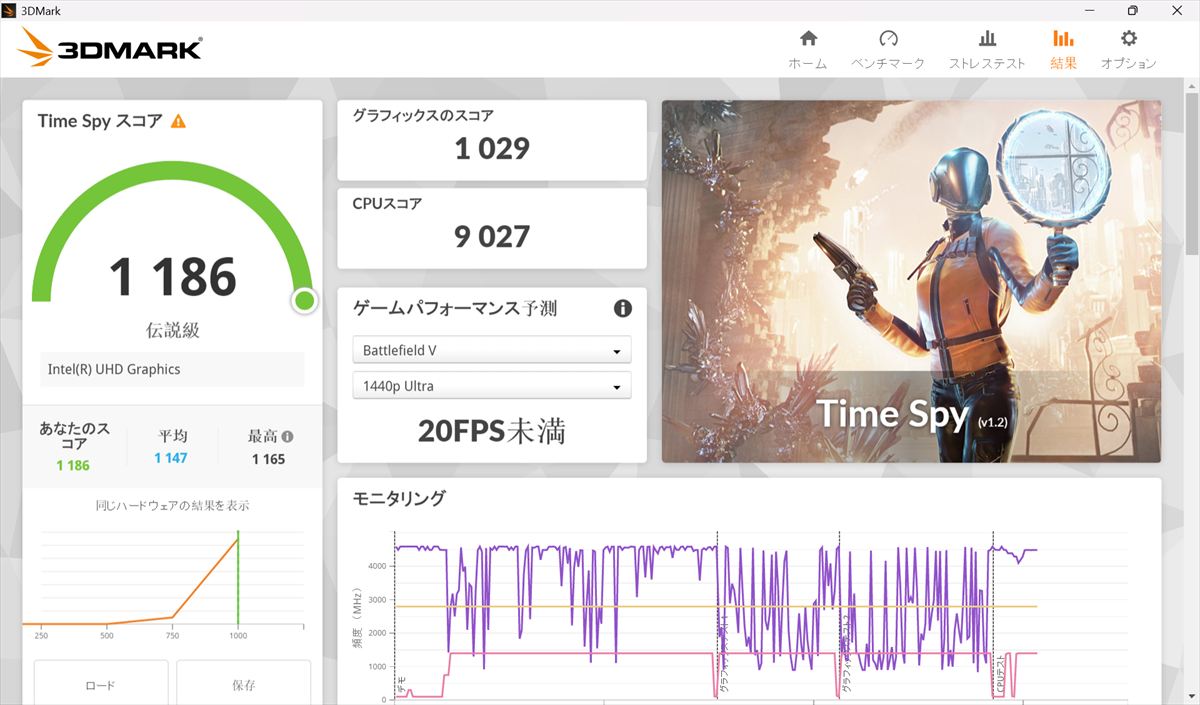The image size is (1200, 705).
Task: Click the 保存 (Save) button
Action: pos(244,684)
